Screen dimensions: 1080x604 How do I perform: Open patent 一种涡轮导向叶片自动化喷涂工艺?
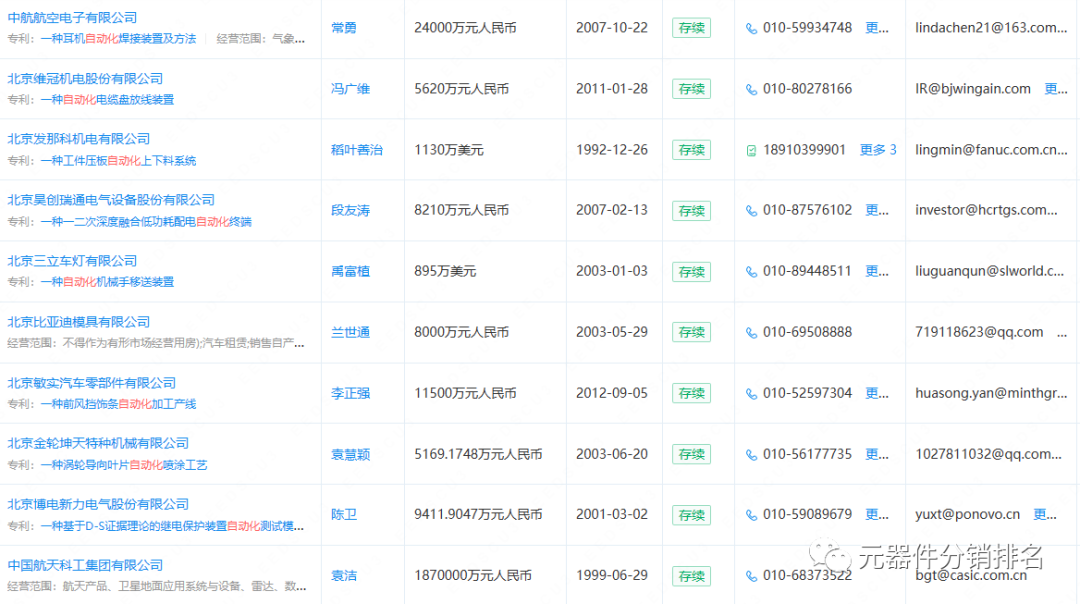(x=124, y=465)
